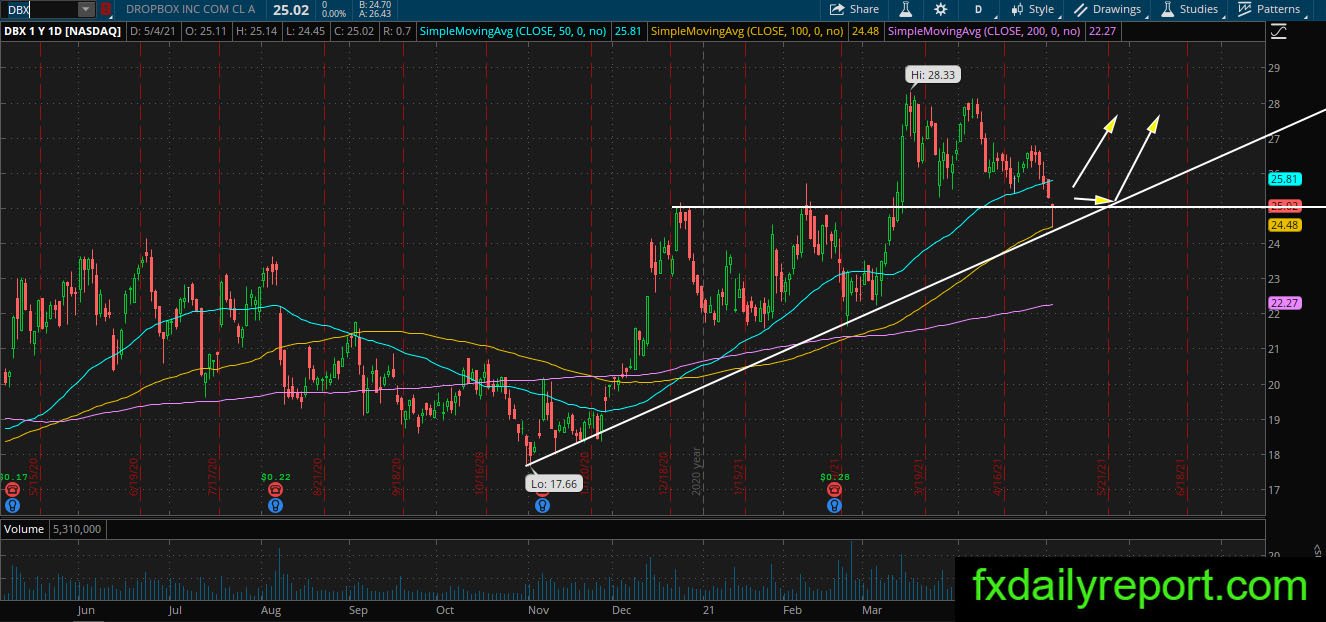
Task: Open the Drawings menu
Action: [1108, 9]
